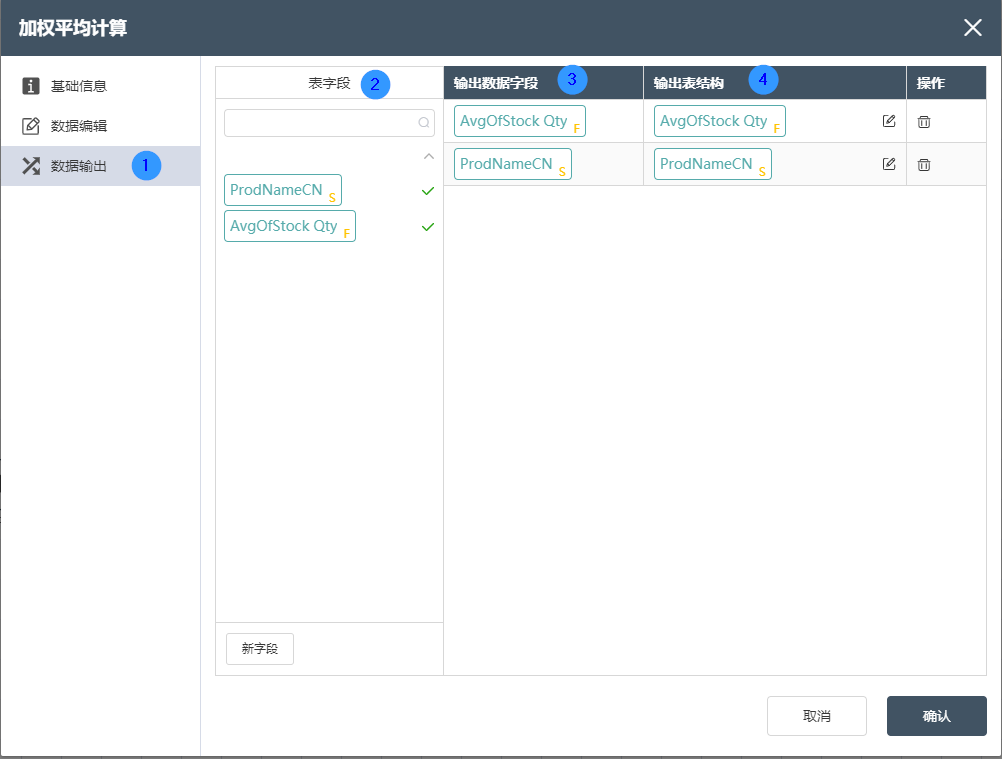
Task: Click 取消 to cancel
Action: click(817, 716)
